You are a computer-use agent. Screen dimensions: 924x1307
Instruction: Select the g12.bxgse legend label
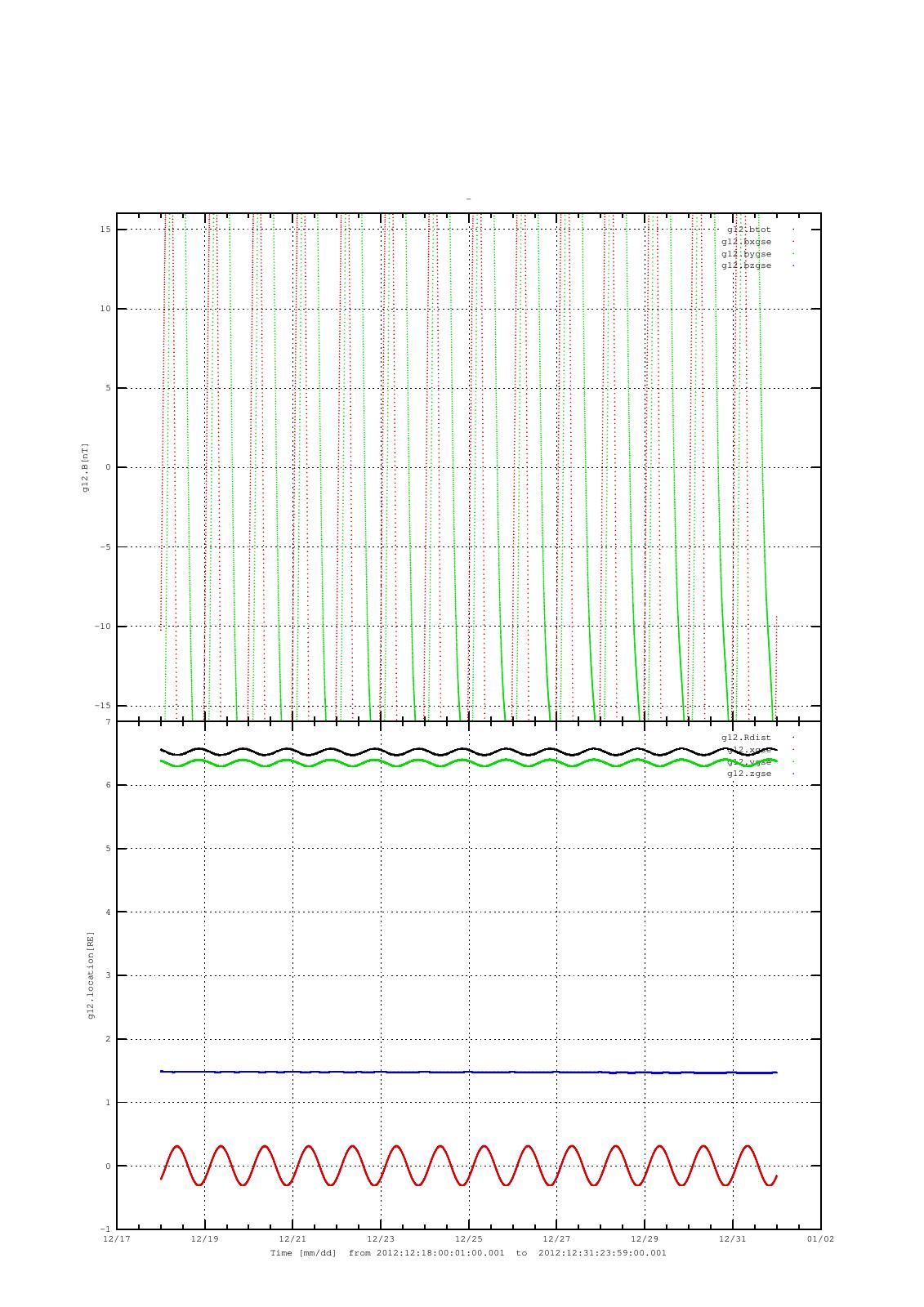746,242
